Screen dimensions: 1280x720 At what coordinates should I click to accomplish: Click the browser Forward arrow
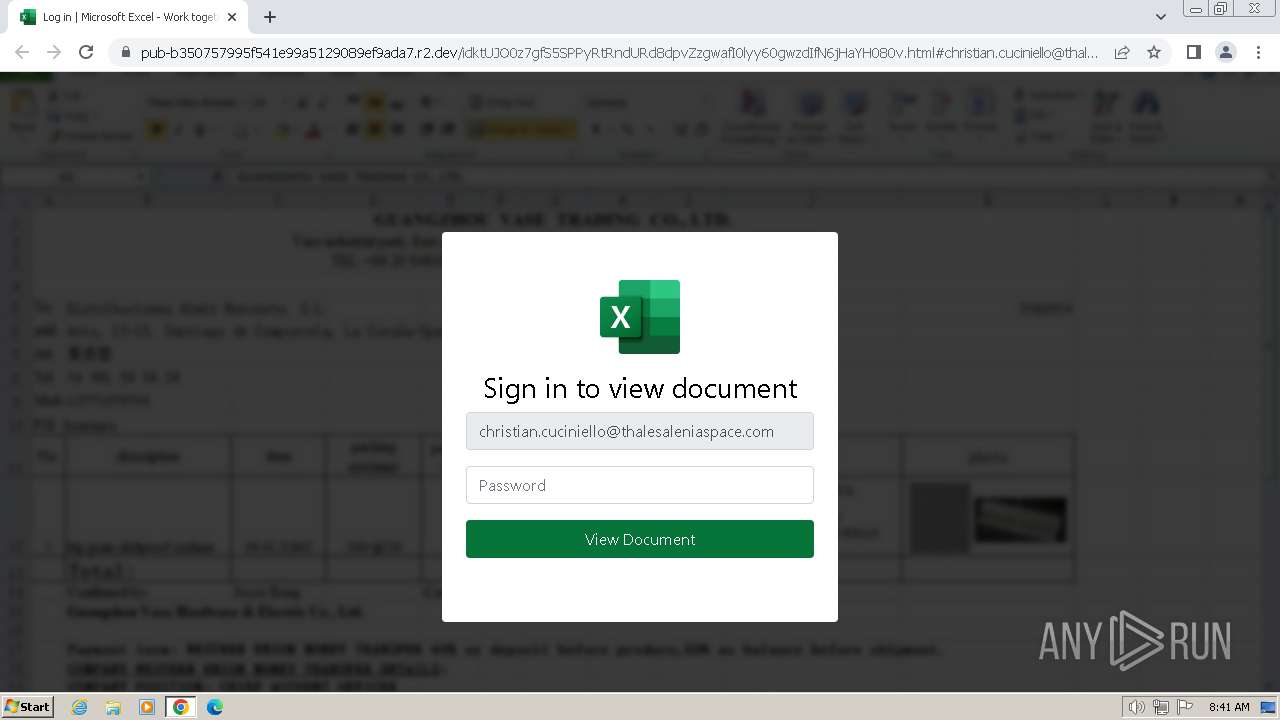(54, 52)
